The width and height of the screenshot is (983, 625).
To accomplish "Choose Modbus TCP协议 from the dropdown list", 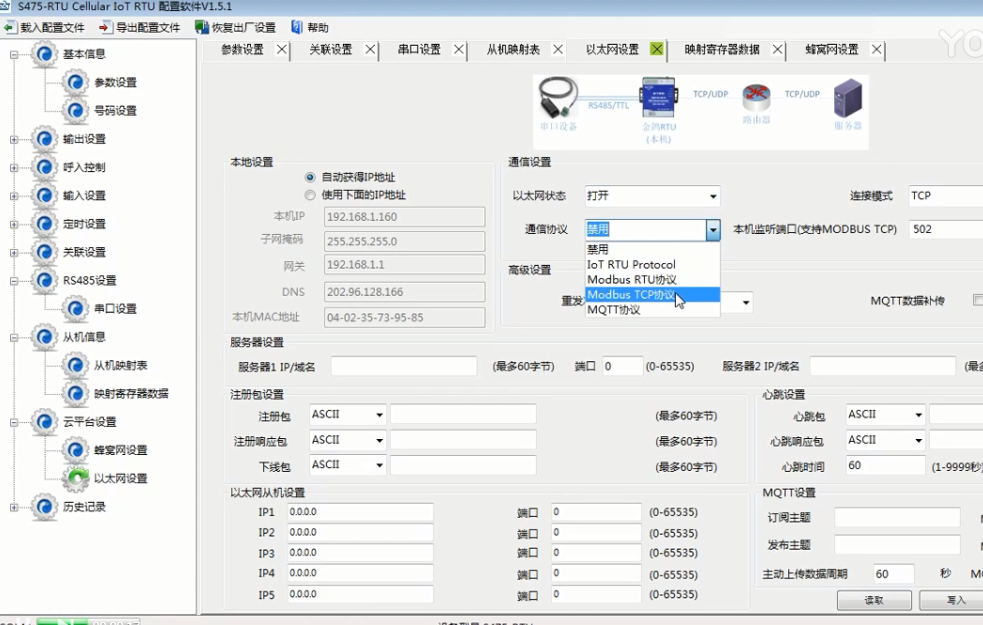I will click(x=631, y=295).
